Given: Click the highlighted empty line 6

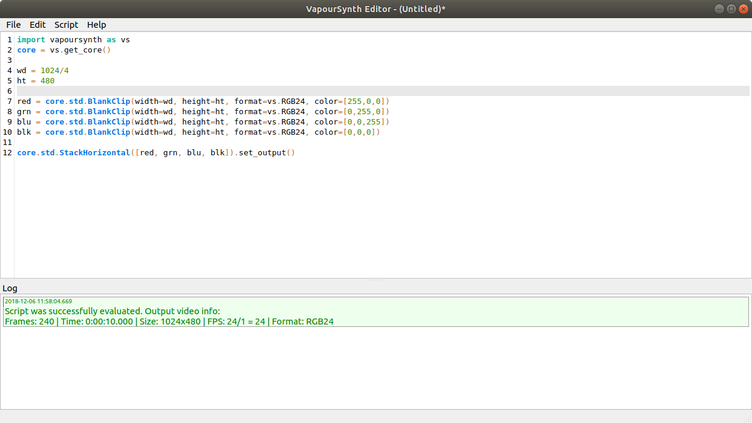Looking at the screenshot, I should [300, 91].
